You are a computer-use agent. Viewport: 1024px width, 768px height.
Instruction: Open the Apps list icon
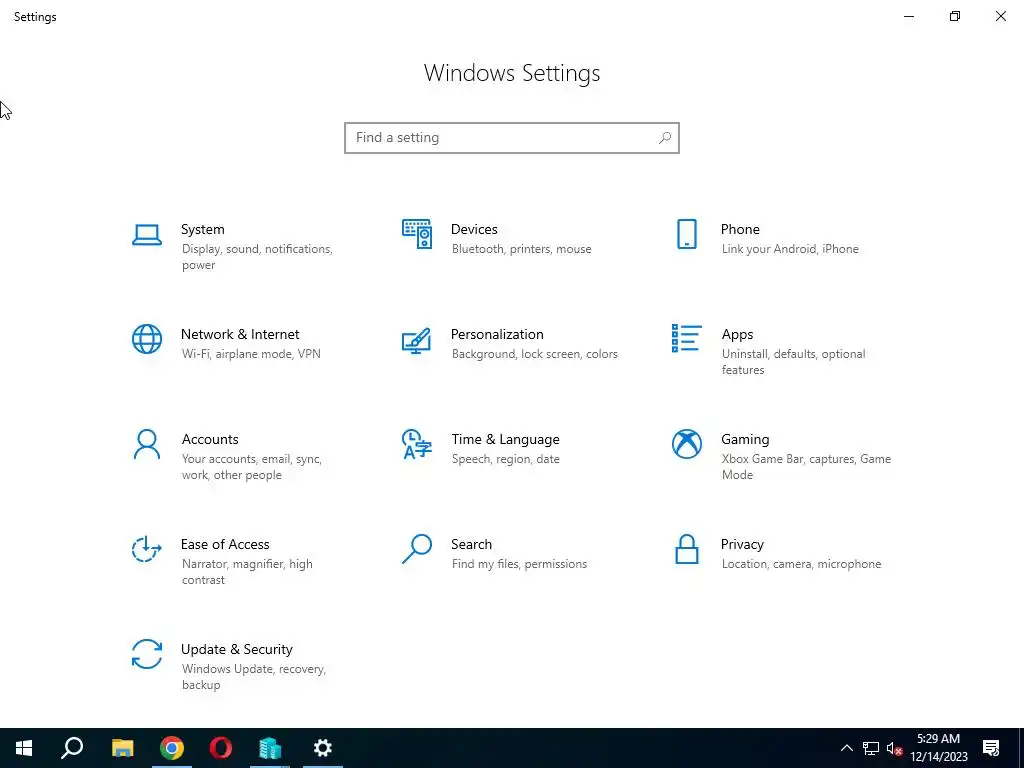(x=686, y=338)
